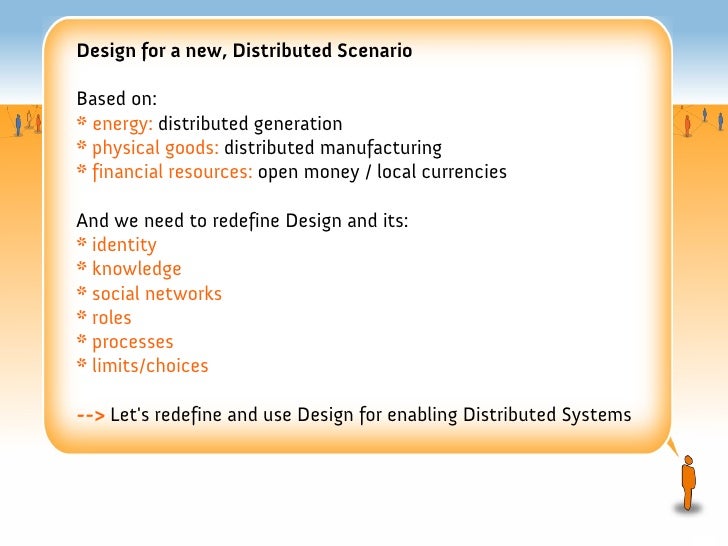
Task: Select the 'knowledge' bullet
Action: tap(129, 269)
